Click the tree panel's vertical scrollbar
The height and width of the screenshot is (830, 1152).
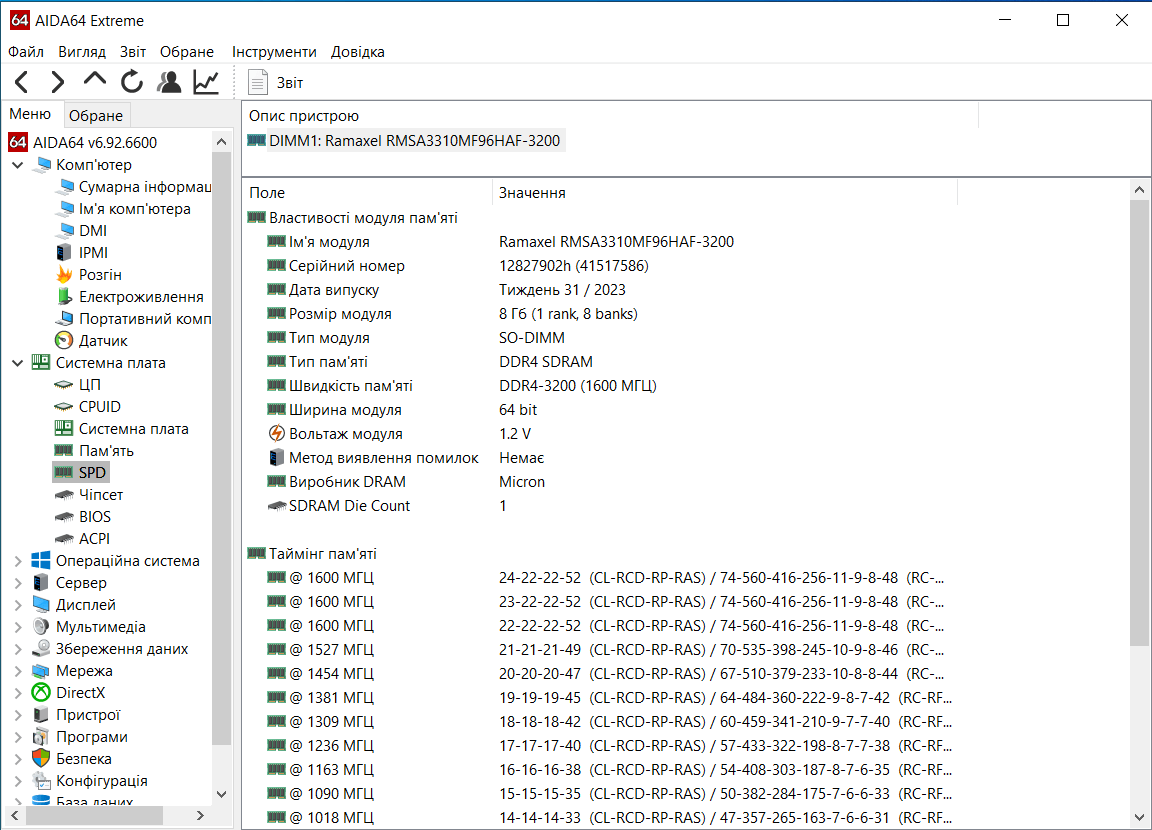(x=221, y=448)
